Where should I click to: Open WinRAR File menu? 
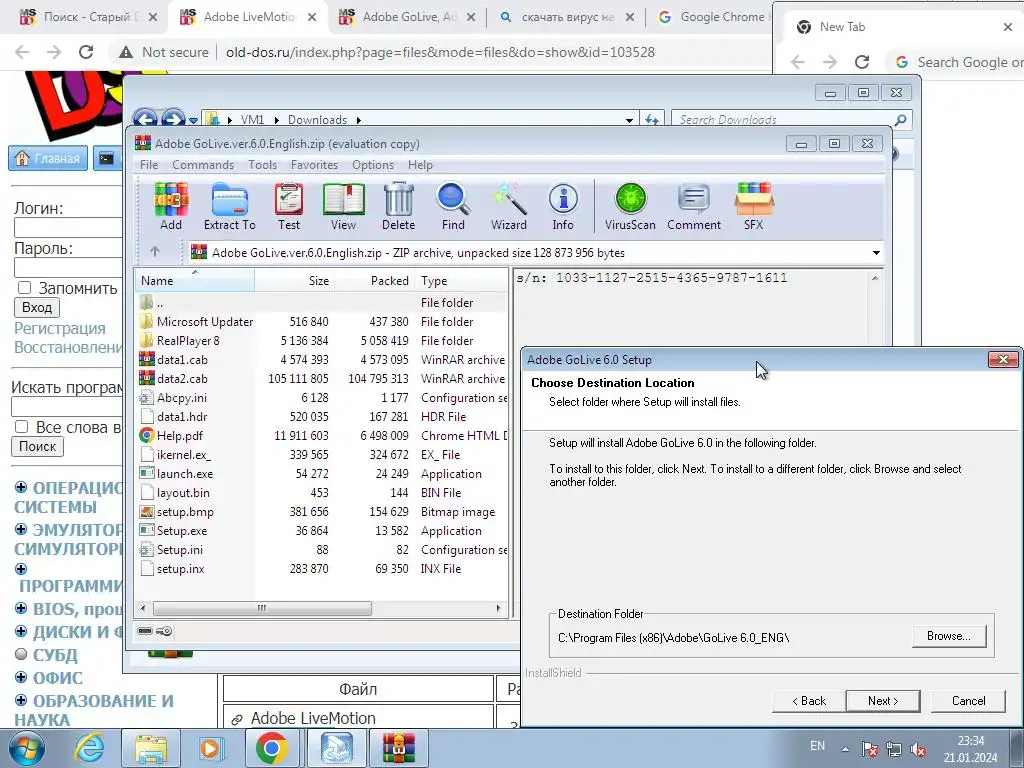point(149,165)
